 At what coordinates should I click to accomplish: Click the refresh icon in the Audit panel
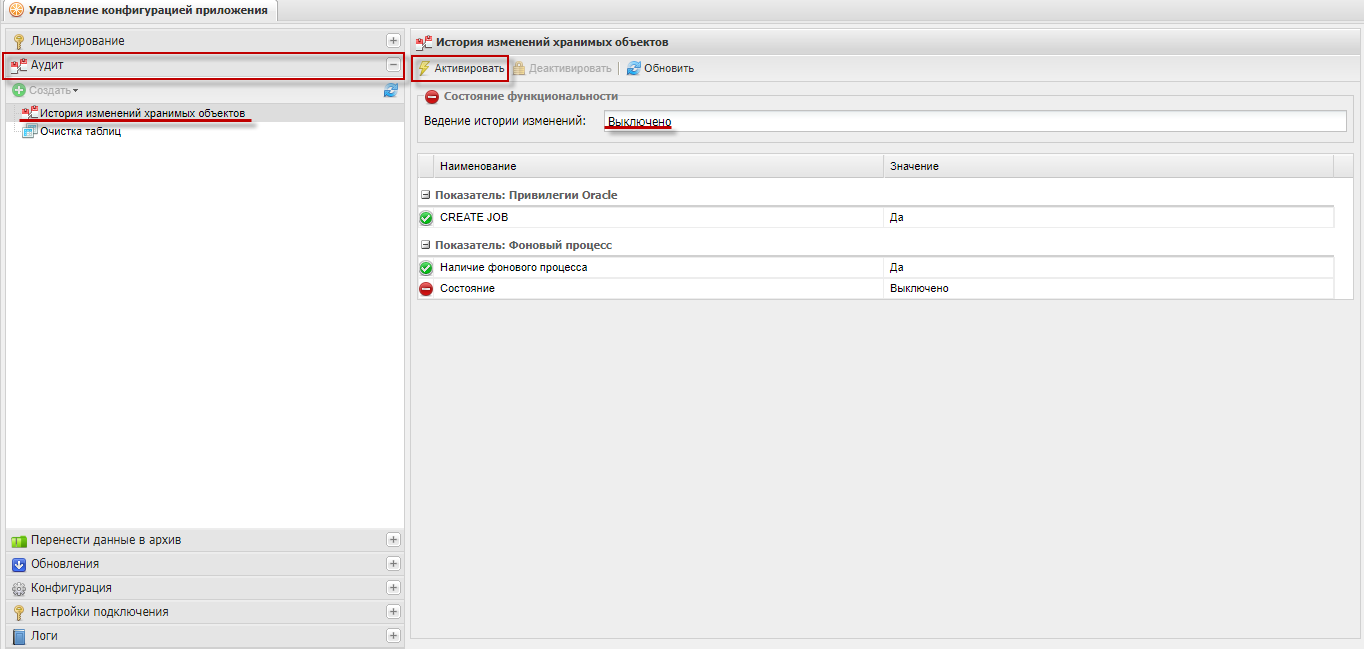pos(391,91)
